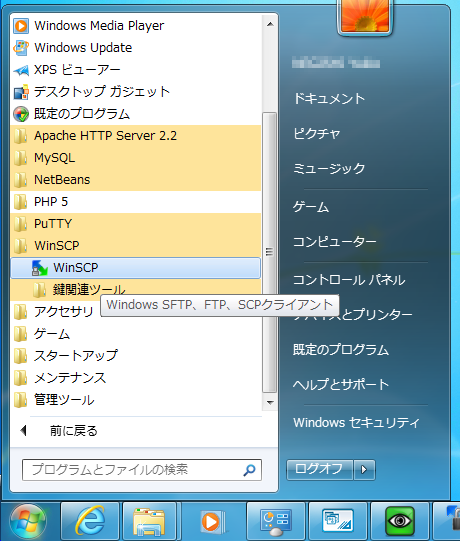
Task: Expand the PuTTY folder
Action: (x=136, y=224)
